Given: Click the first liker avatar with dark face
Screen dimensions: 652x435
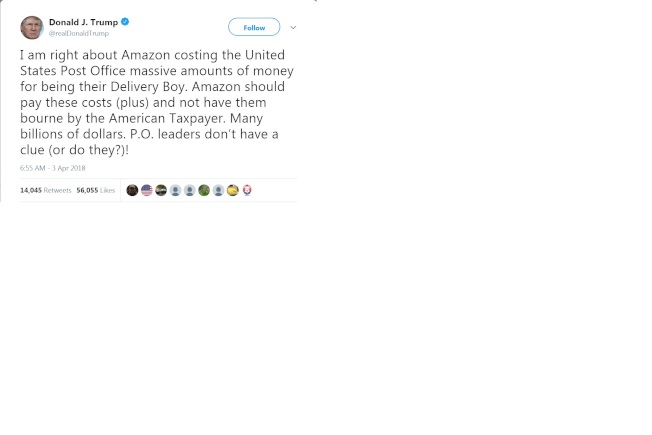Looking at the screenshot, I should click(x=132, y=190).
